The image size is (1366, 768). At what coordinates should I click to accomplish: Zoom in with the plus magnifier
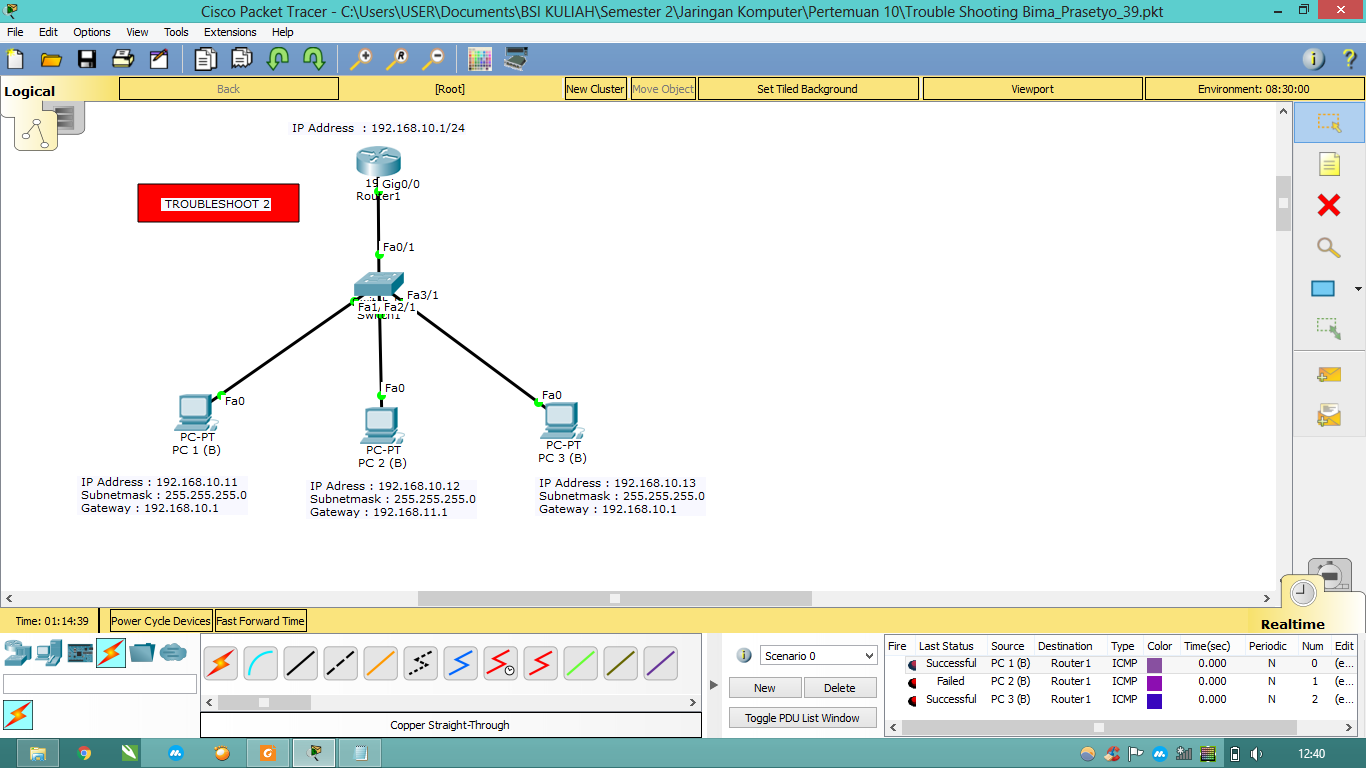(x=360, y=59)
